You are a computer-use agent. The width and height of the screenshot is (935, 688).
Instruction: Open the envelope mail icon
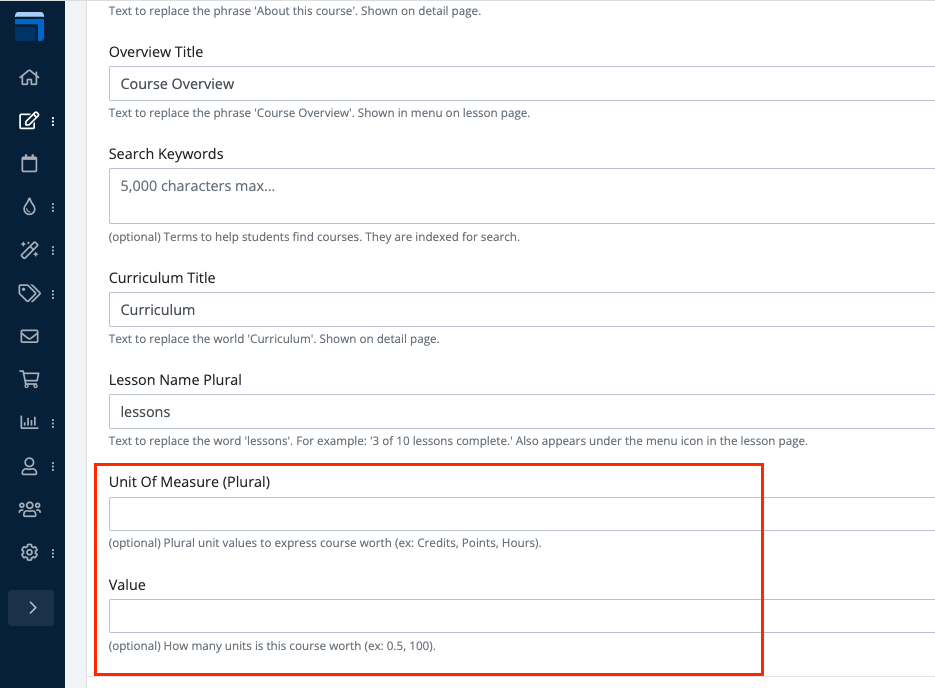coord(29,337)
